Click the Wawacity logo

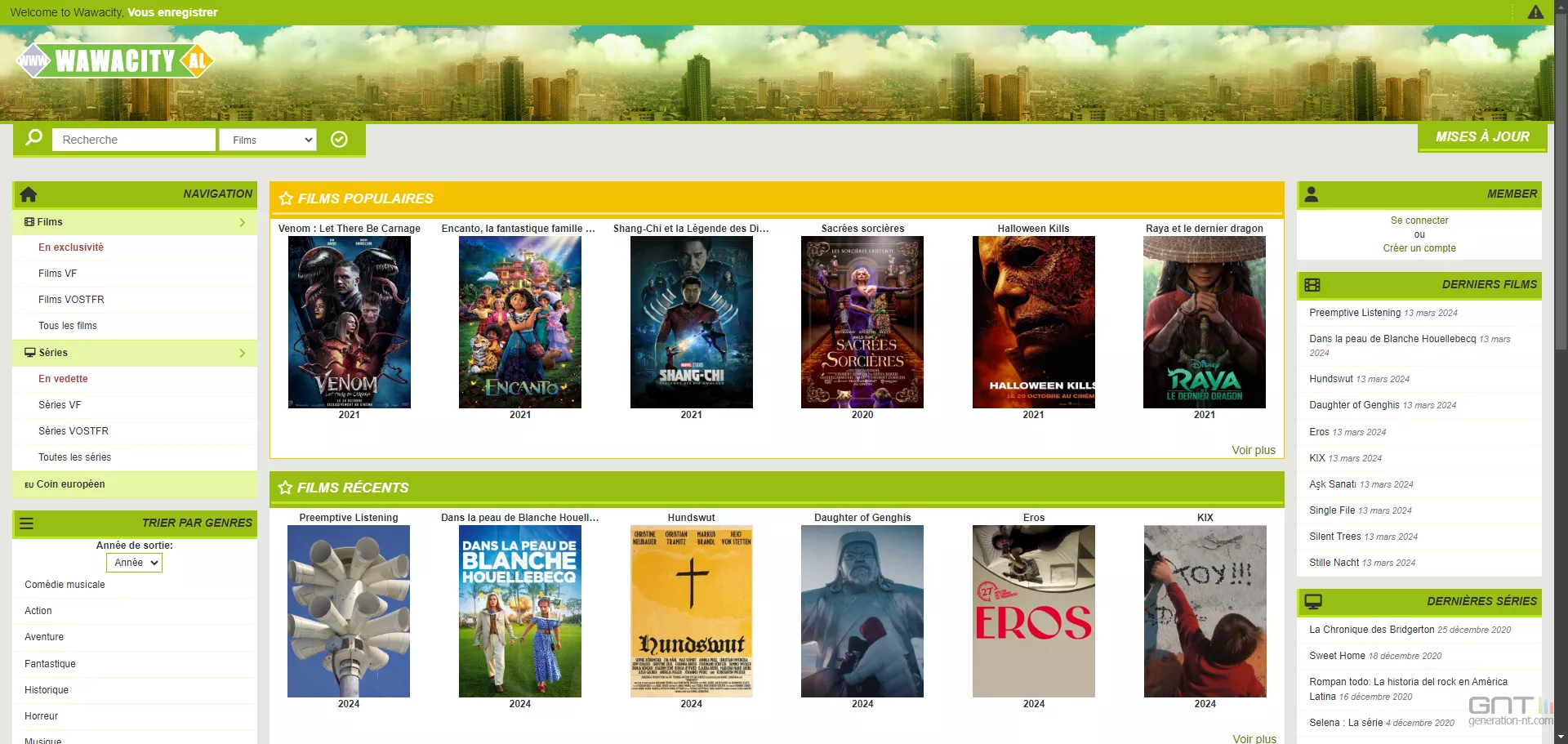pos(115,60)
